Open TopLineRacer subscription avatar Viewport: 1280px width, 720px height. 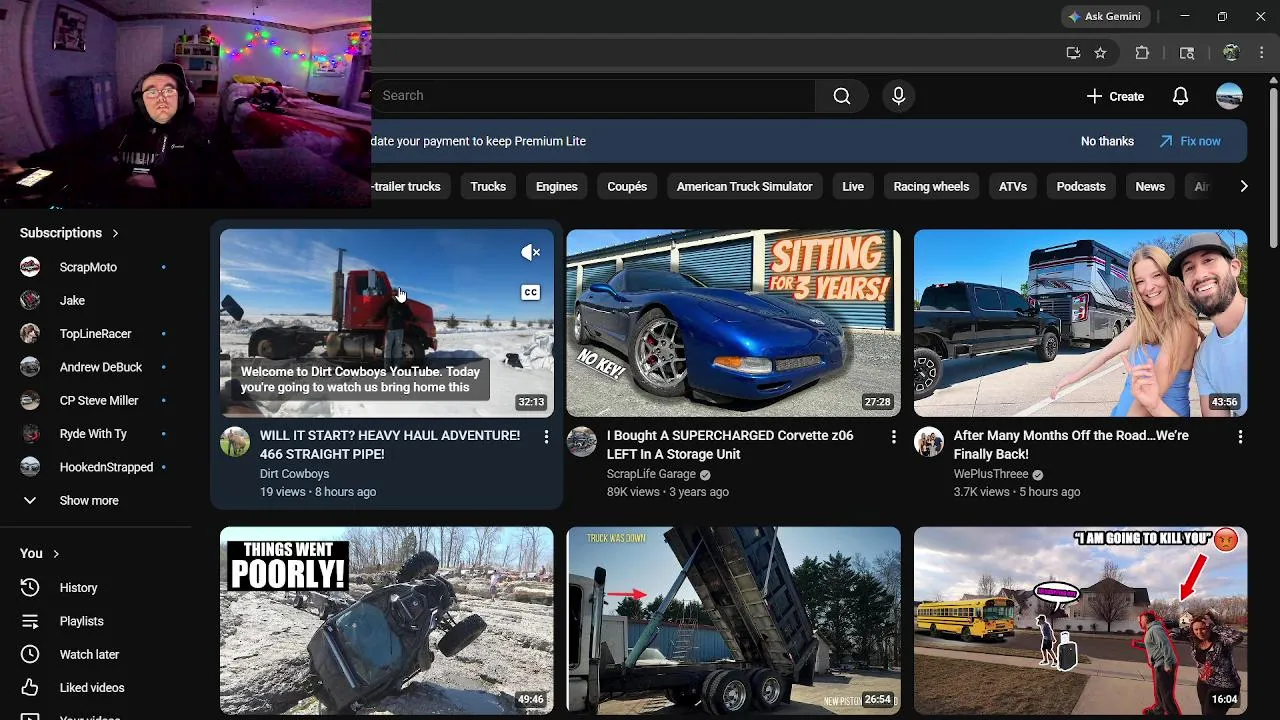(30, 334)
